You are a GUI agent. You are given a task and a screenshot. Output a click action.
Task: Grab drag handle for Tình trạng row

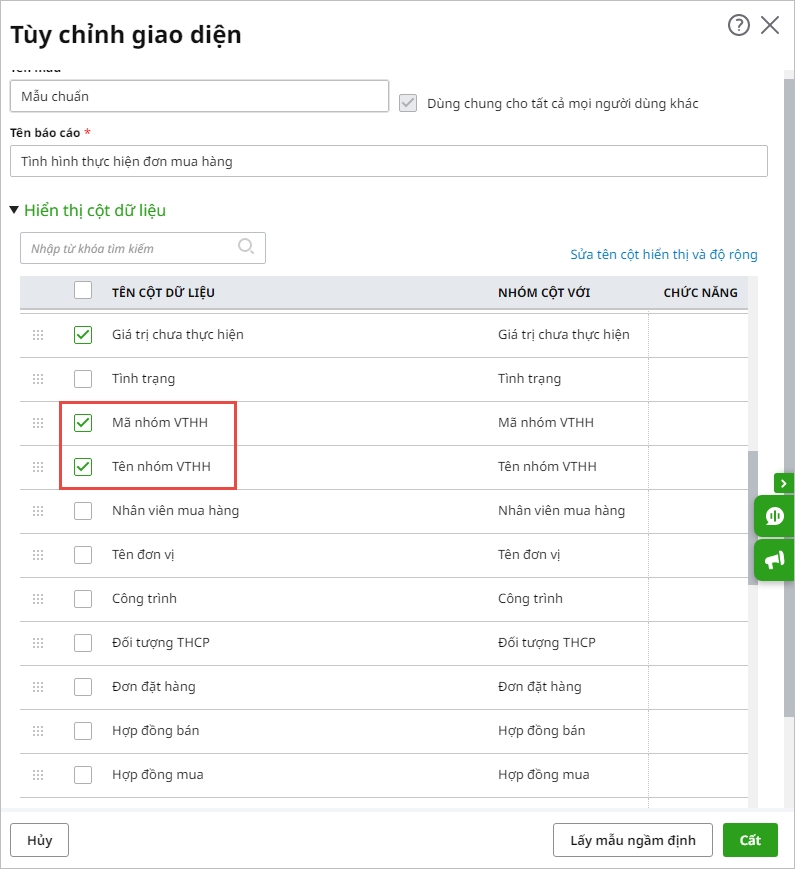(38, 379)
